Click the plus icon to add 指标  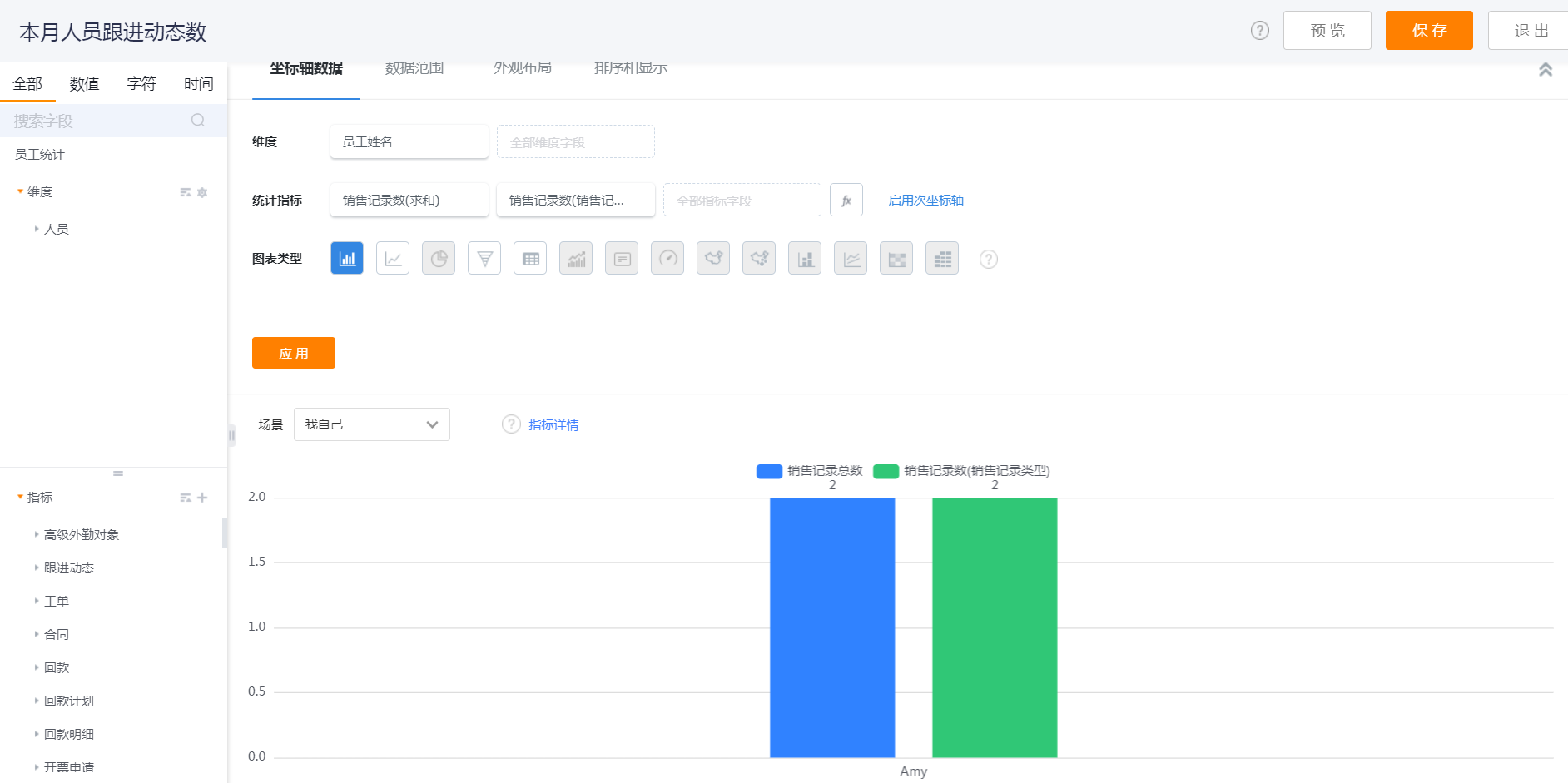[202, 498]
